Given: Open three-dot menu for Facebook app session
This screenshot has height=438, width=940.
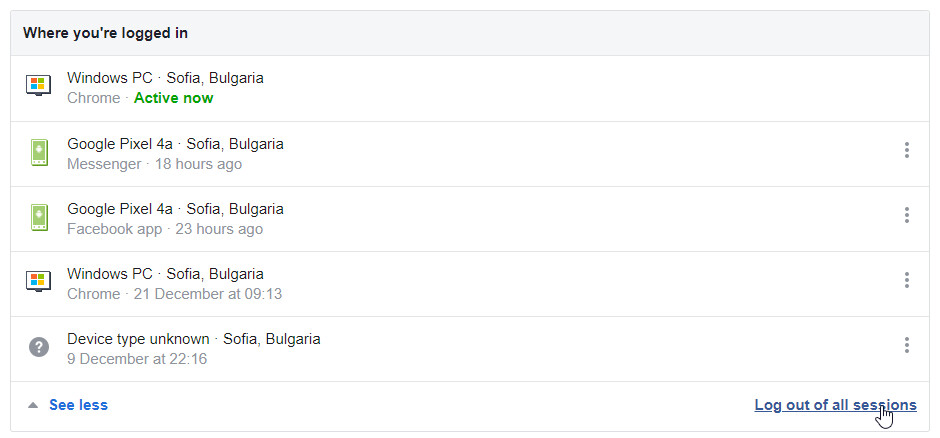Looking at the screenshot, I should [906, 215].
